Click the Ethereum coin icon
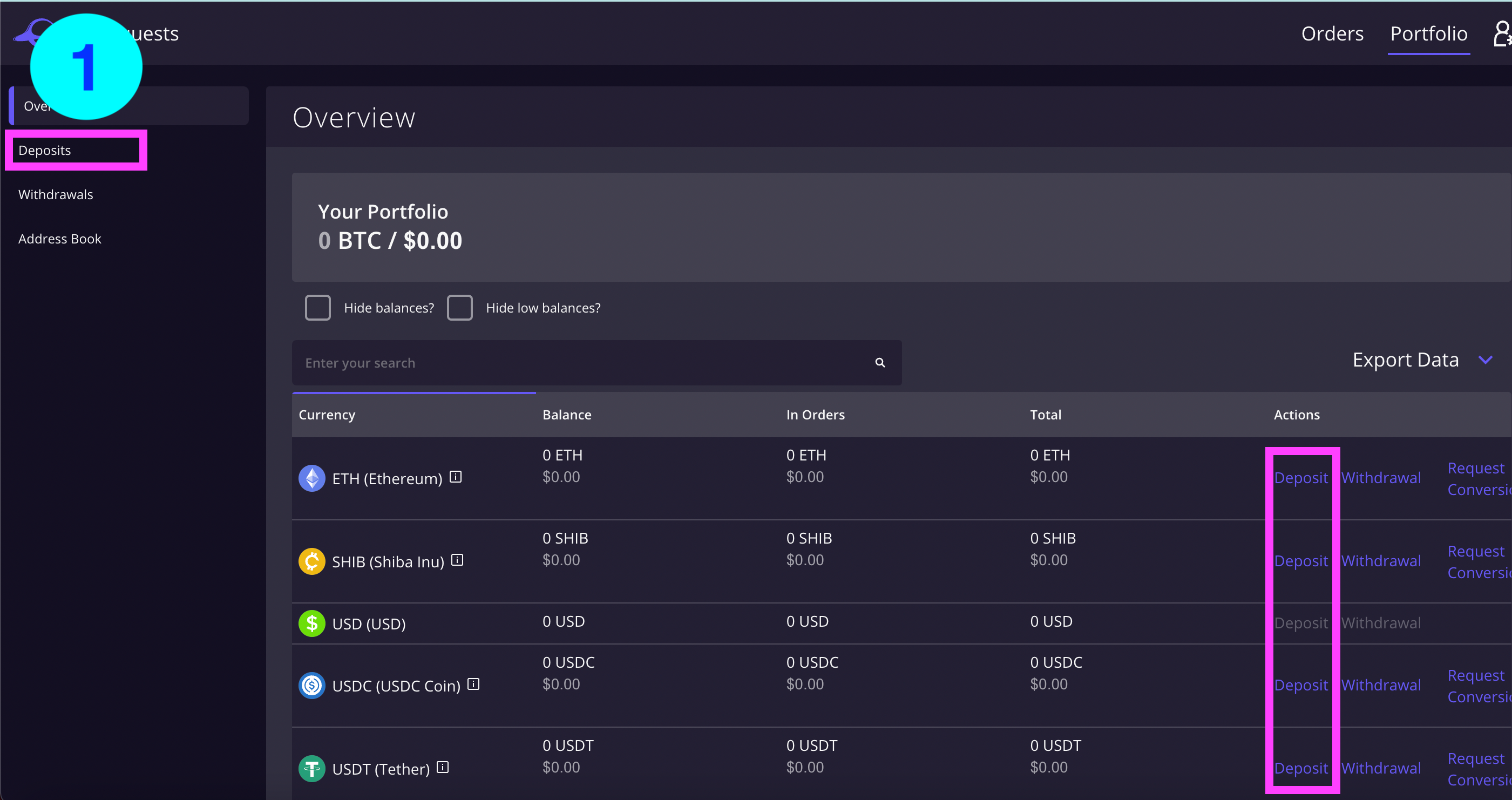 point(311,478)
